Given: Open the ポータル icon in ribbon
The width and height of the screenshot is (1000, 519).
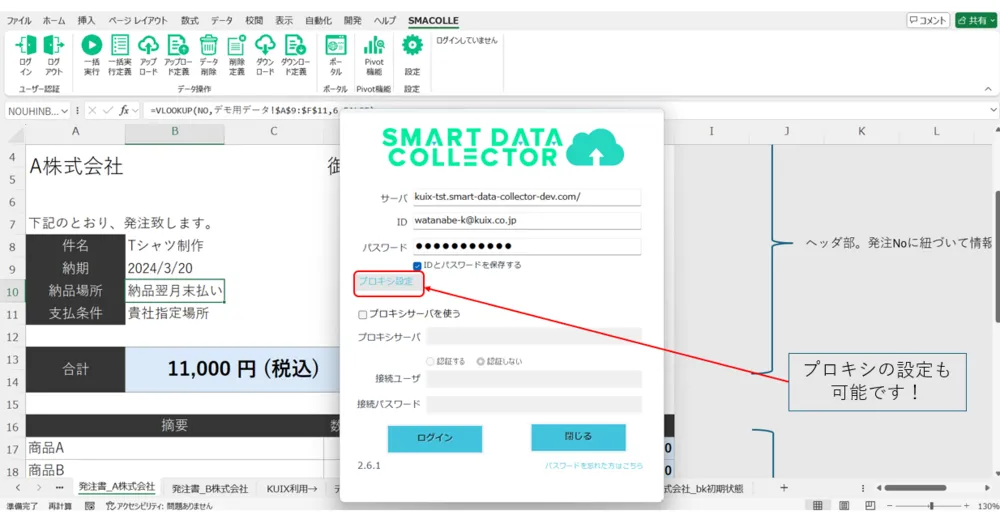Looking at the screenshot, I should [x=336, y=46].
